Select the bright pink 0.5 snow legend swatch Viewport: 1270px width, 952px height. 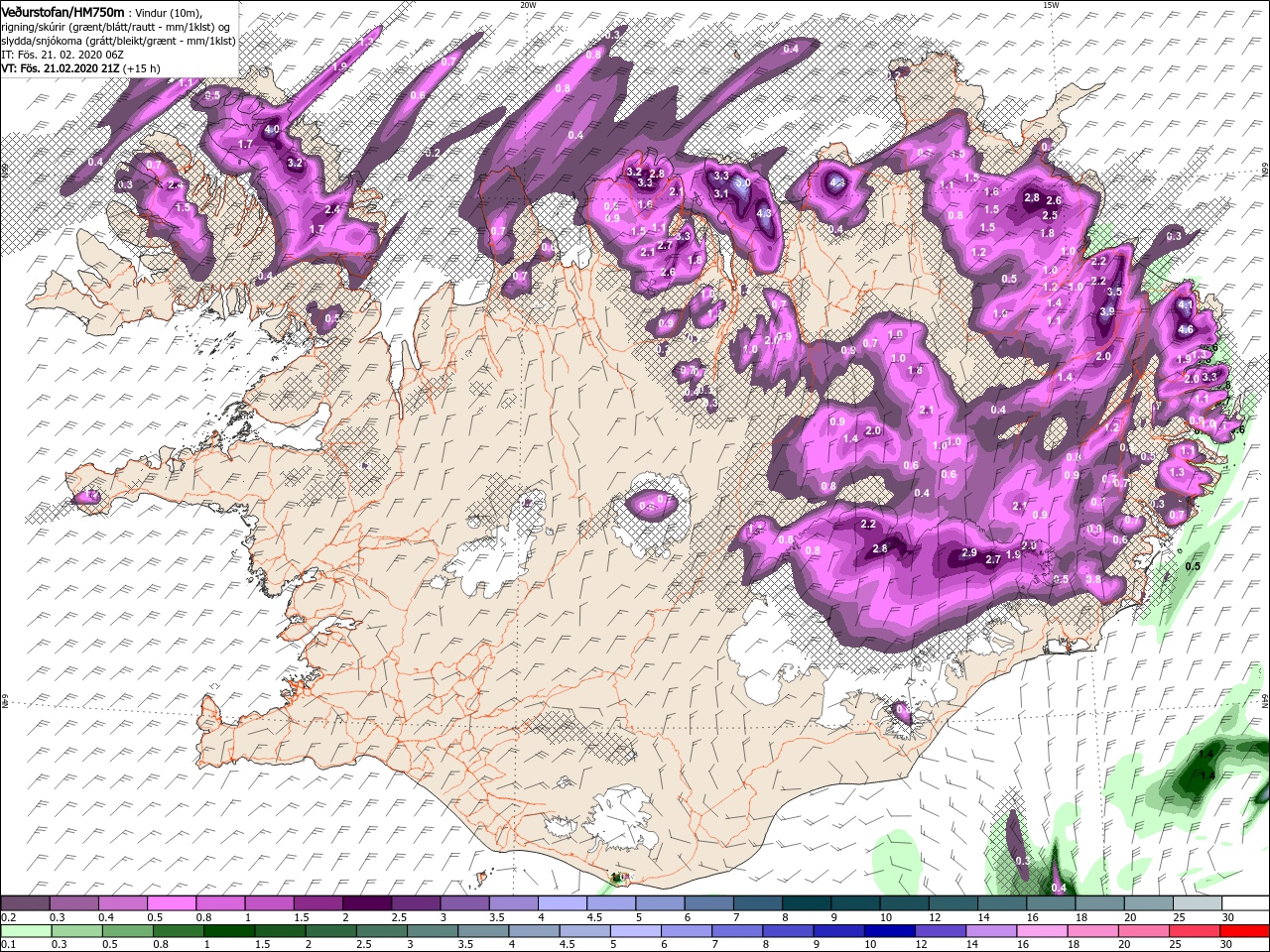171,903
